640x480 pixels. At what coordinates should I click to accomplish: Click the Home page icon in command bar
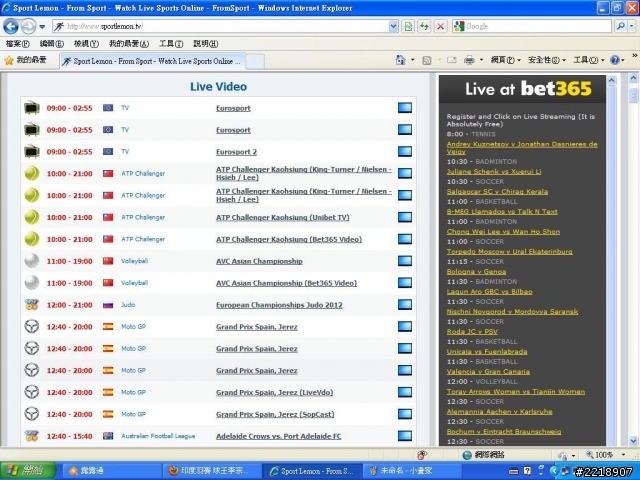tap(401, 60)
